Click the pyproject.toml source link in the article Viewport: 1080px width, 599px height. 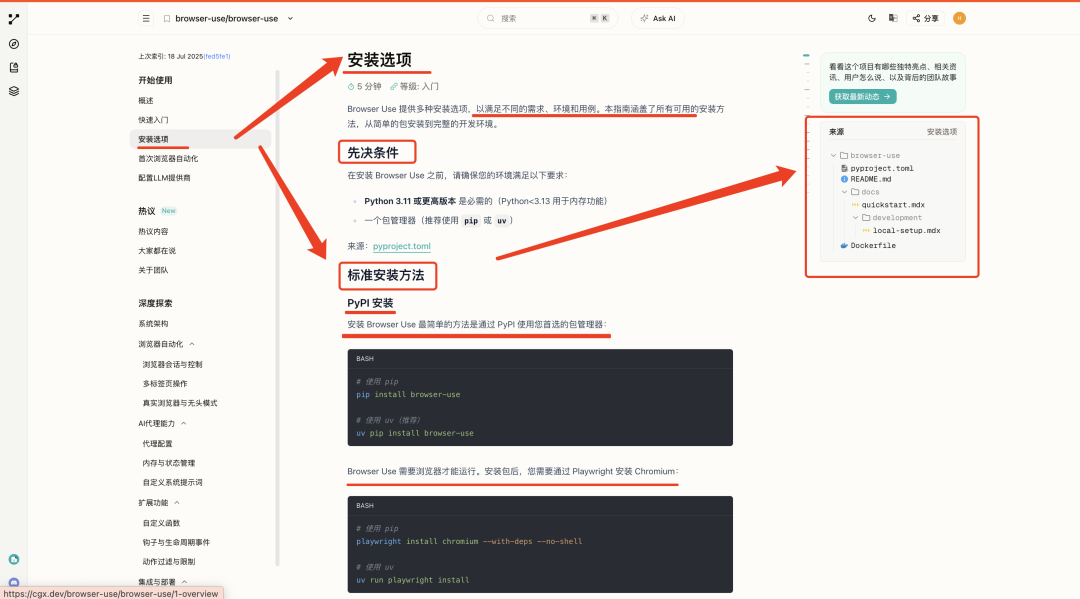(402, 246)
